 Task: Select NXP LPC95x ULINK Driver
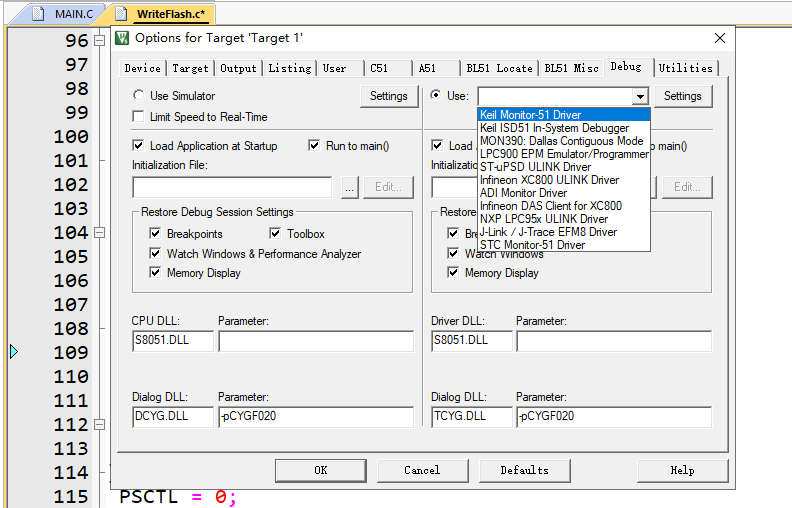pyautogui.click(x=564, y=219)
